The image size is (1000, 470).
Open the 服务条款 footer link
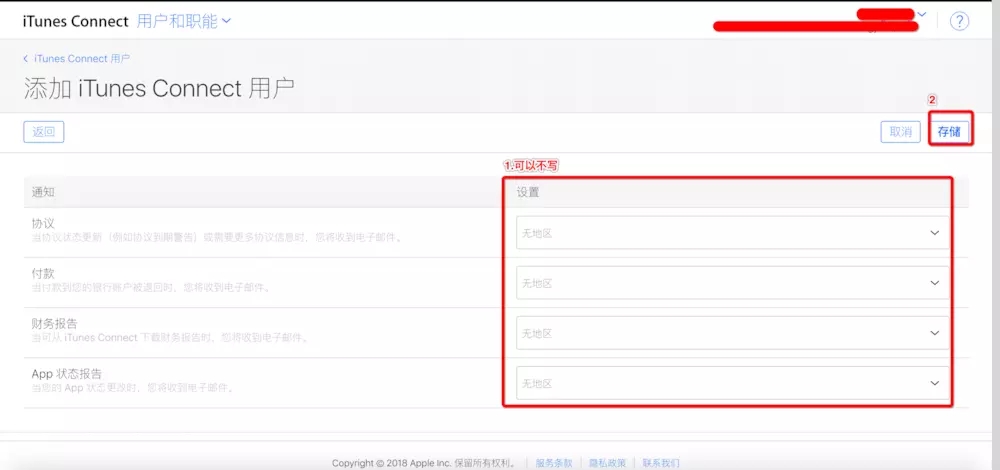pos(554,463)
